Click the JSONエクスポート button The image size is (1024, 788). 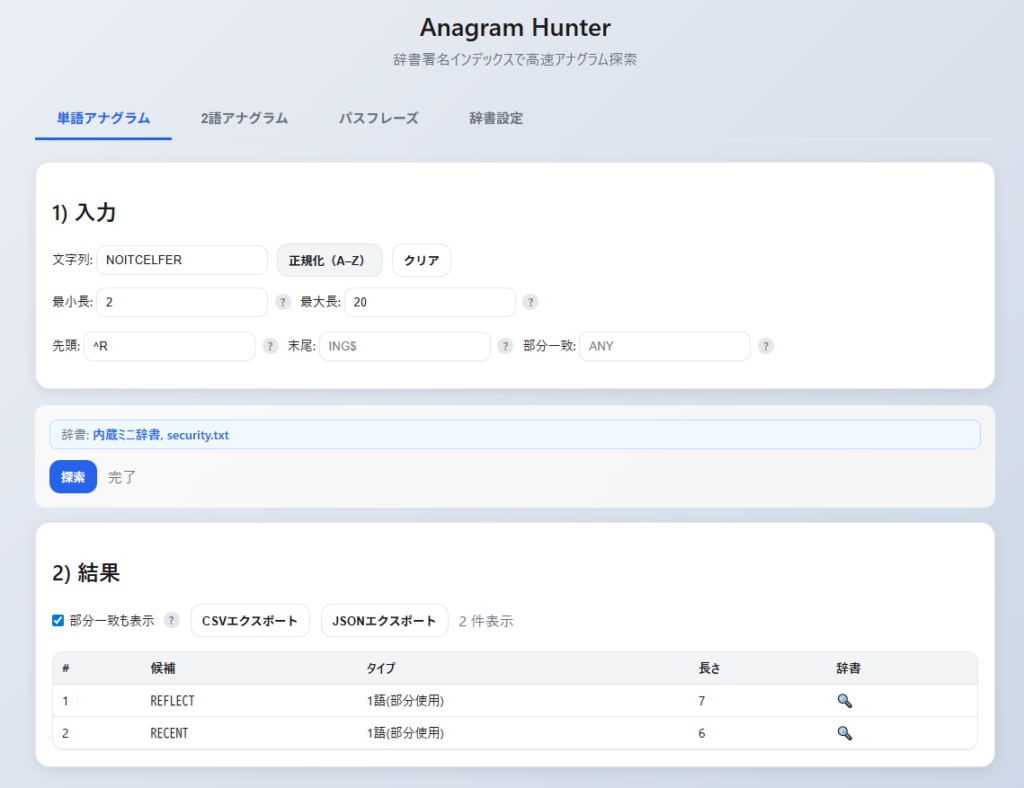tap(384, 620)
